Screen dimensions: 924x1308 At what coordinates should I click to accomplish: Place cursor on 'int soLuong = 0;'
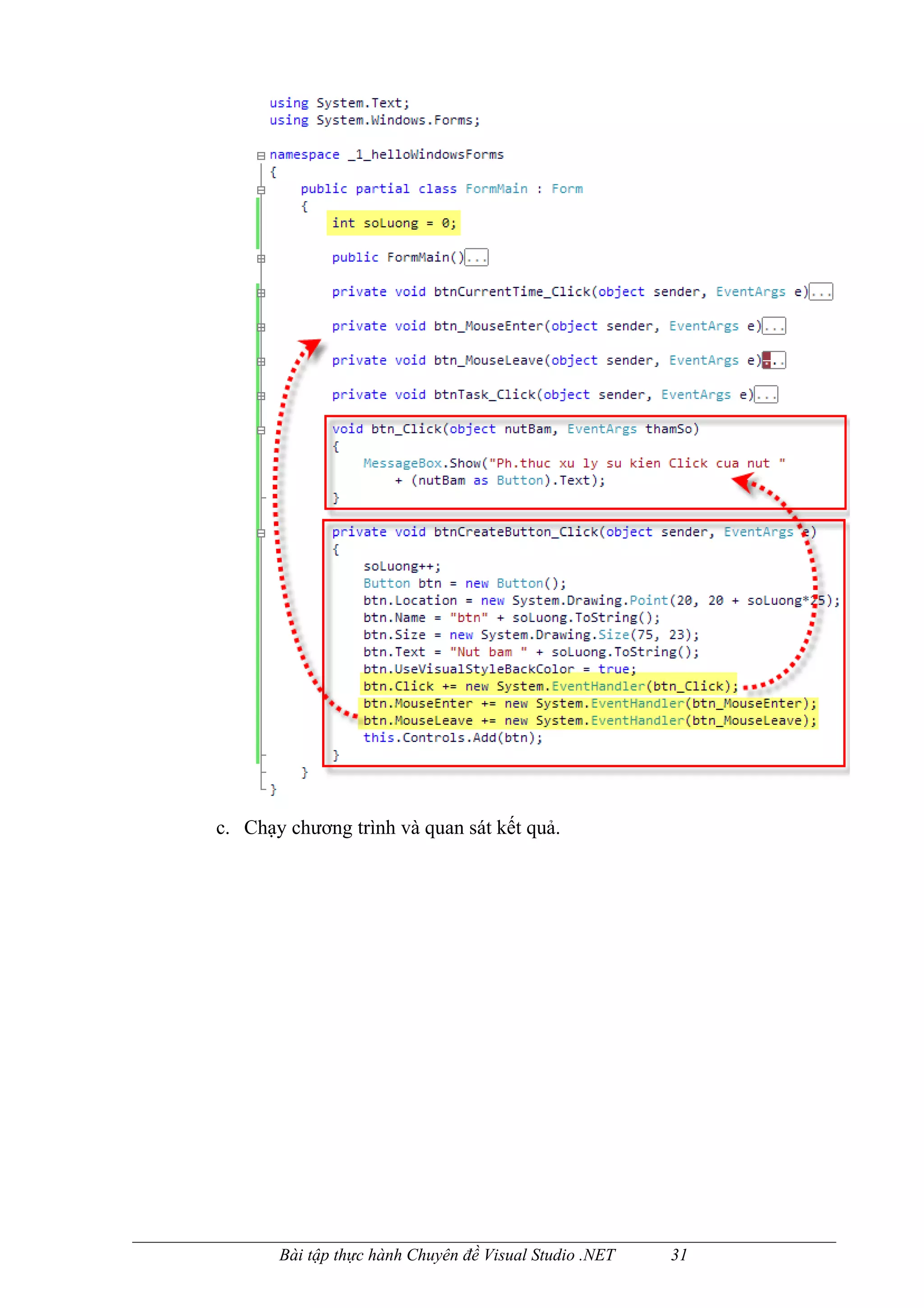(x=394, y=223)
